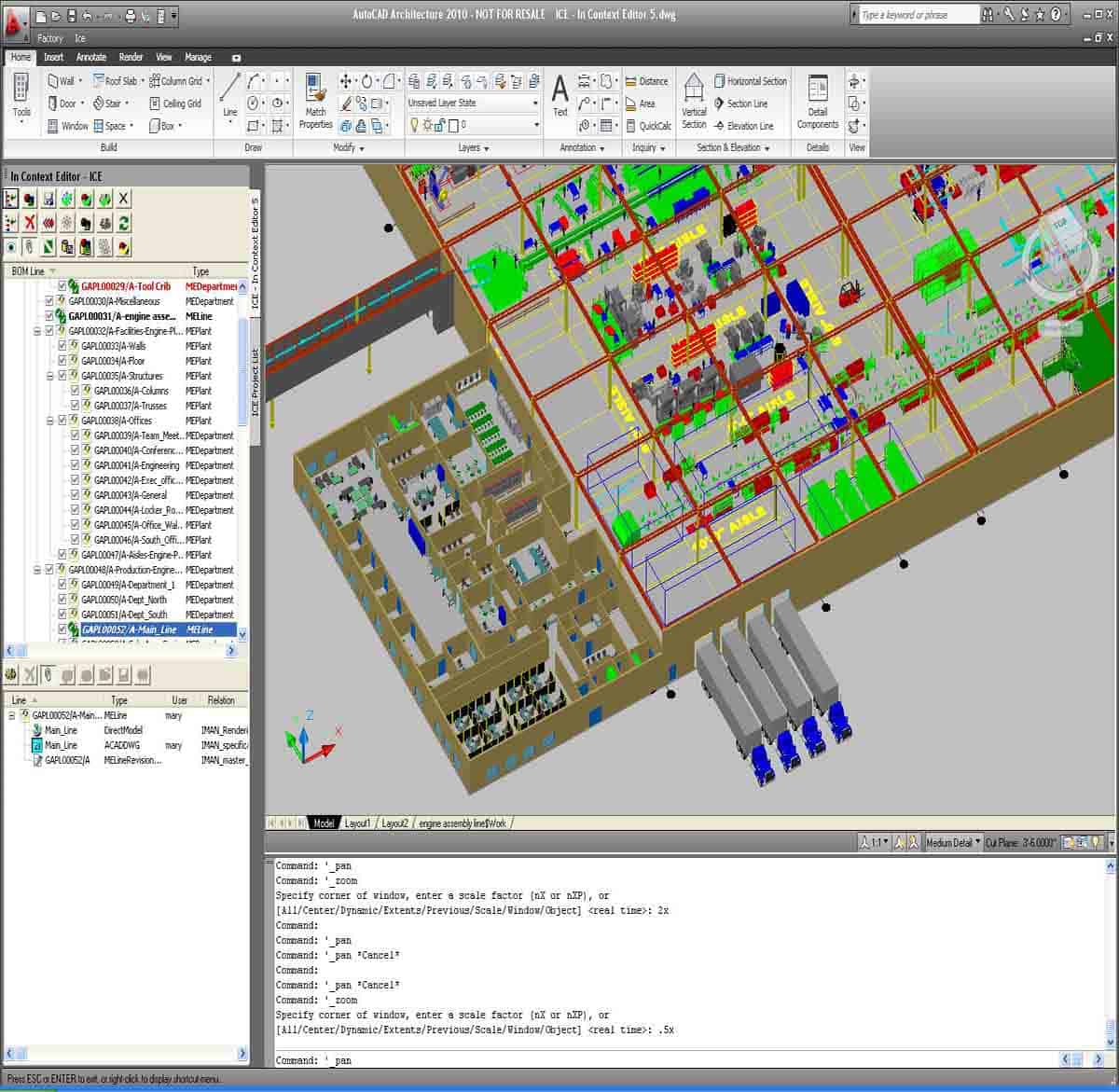Select the Box tool

click(x=162, y=126)
